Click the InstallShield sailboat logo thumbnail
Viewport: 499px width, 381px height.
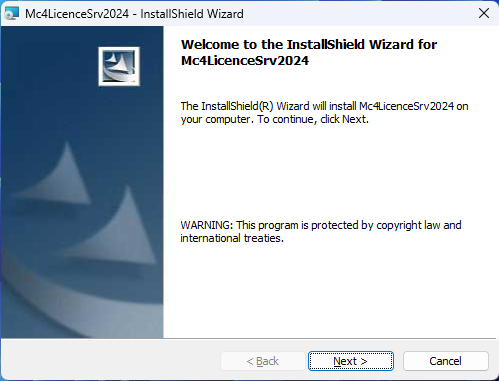(x=119, y=66)
